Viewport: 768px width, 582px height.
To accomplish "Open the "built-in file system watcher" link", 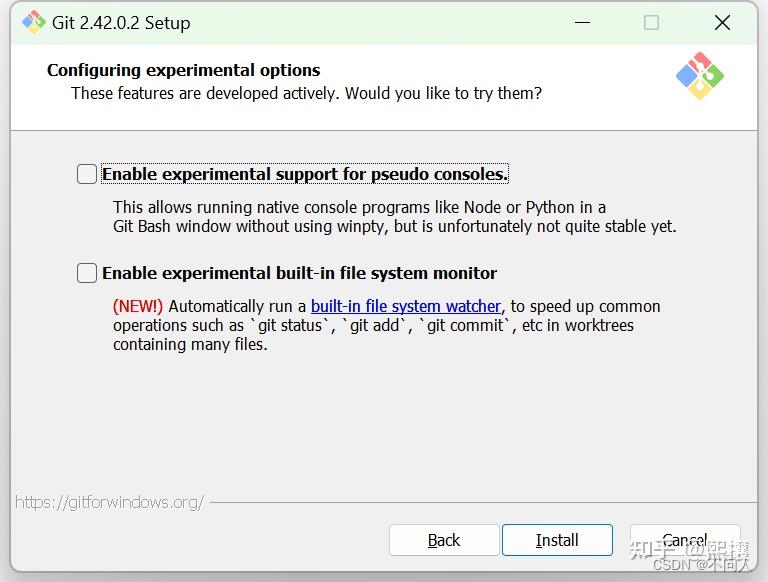I will (x=405, y=306).
